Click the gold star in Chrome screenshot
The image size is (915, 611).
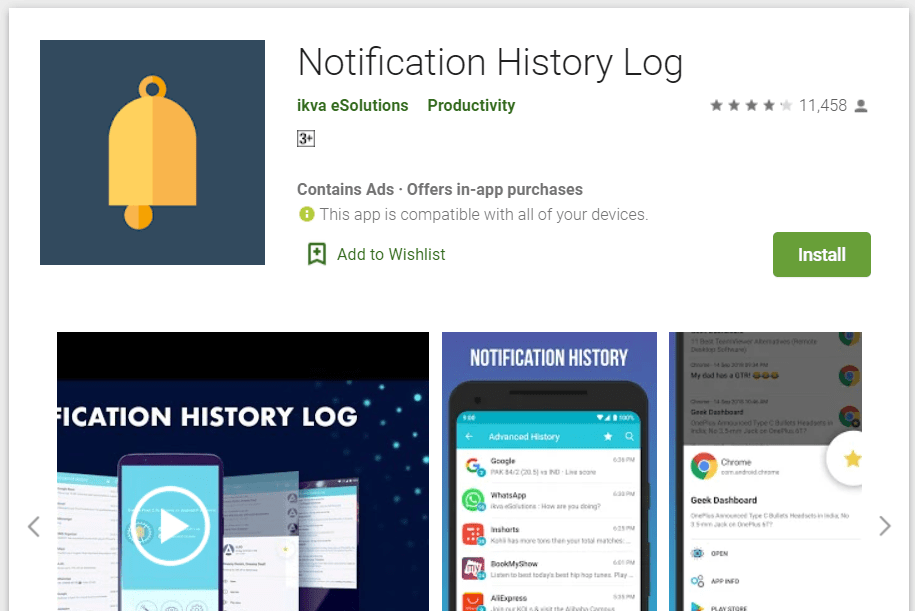pyautogui.click(x=853, y=459)
